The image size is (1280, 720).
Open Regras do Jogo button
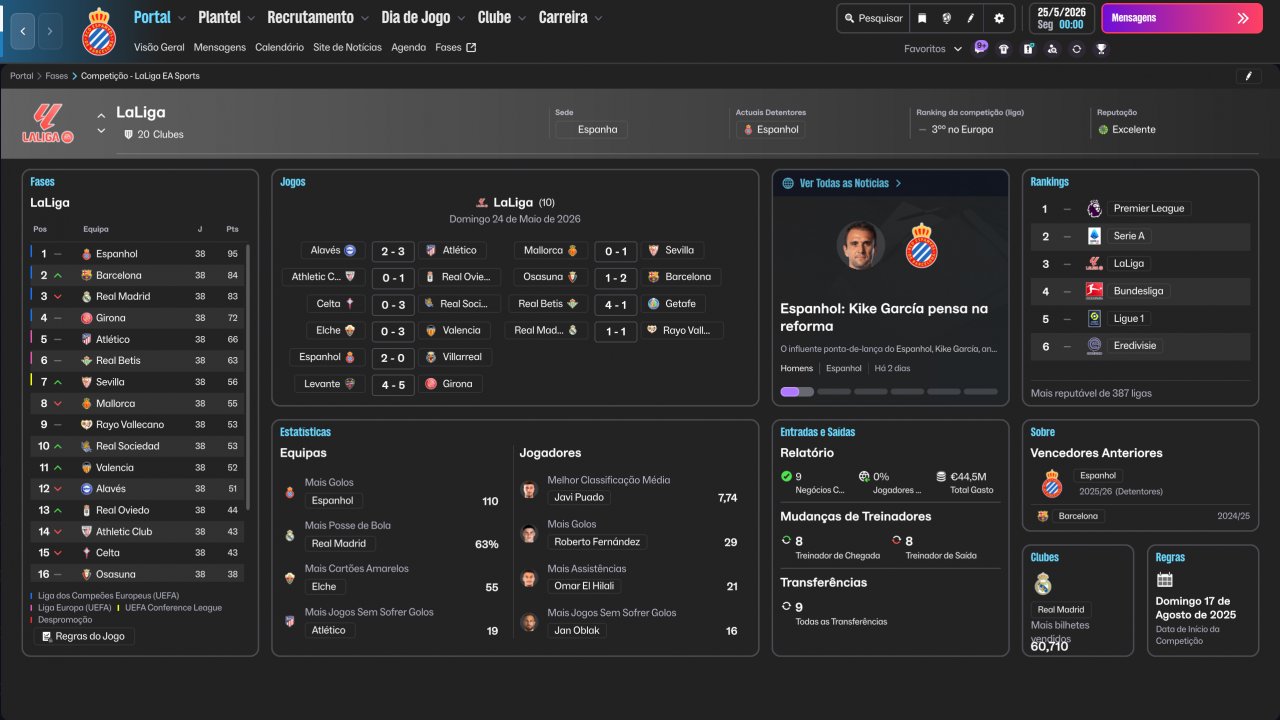(84, 636)
